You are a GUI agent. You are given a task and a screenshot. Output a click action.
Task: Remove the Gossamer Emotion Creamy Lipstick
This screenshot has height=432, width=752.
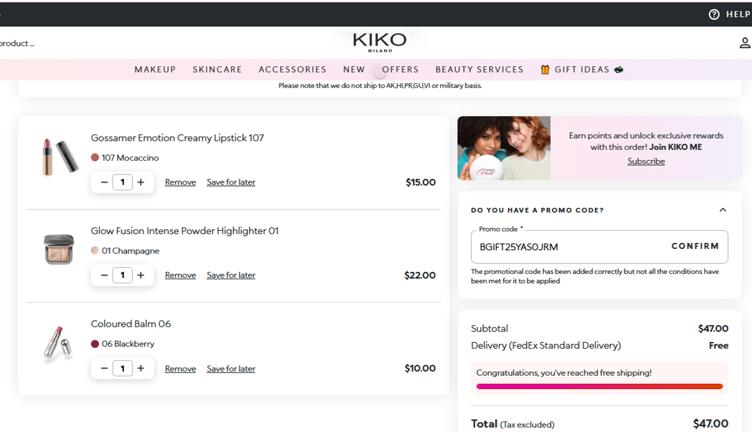[180, 182]
